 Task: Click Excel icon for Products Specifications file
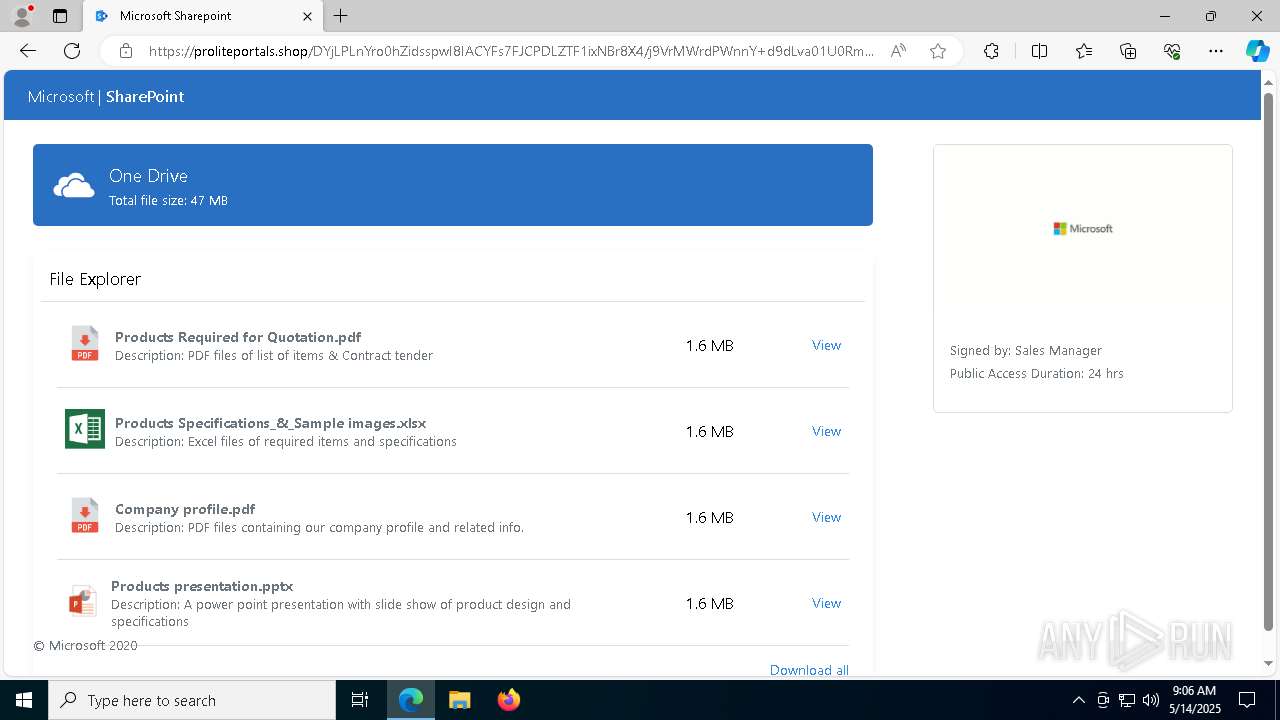85,429
